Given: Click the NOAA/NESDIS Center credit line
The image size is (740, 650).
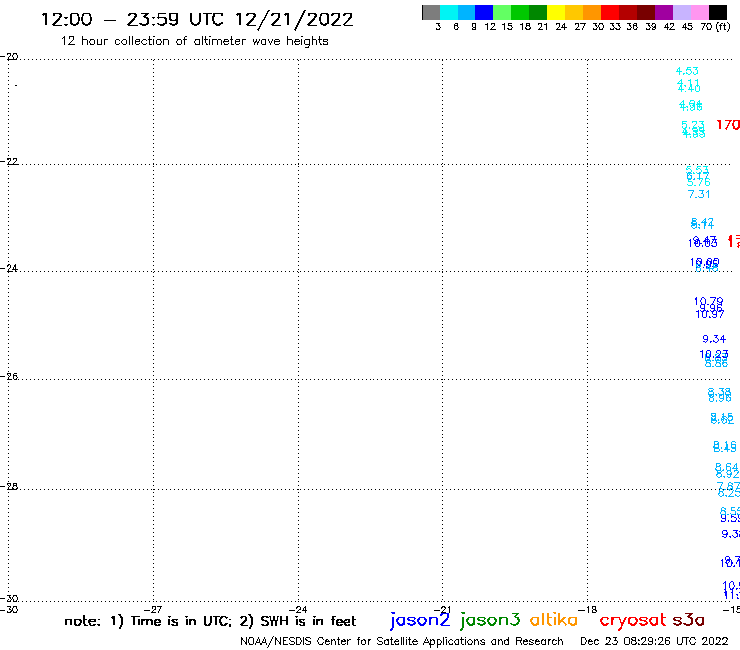Looking at the screenshot, I should click(x=402, y=641).
